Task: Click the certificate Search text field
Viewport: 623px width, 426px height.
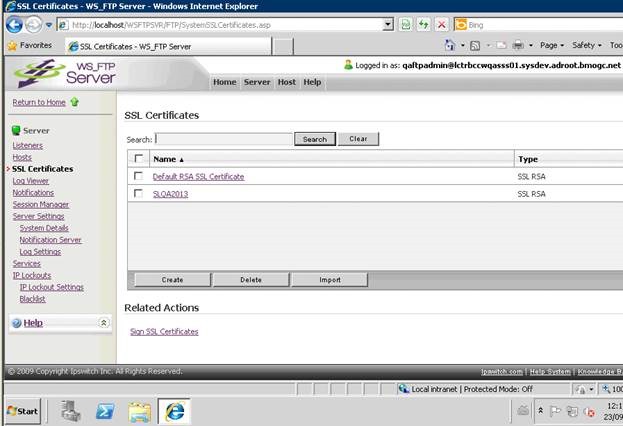Action: point(224,139)
